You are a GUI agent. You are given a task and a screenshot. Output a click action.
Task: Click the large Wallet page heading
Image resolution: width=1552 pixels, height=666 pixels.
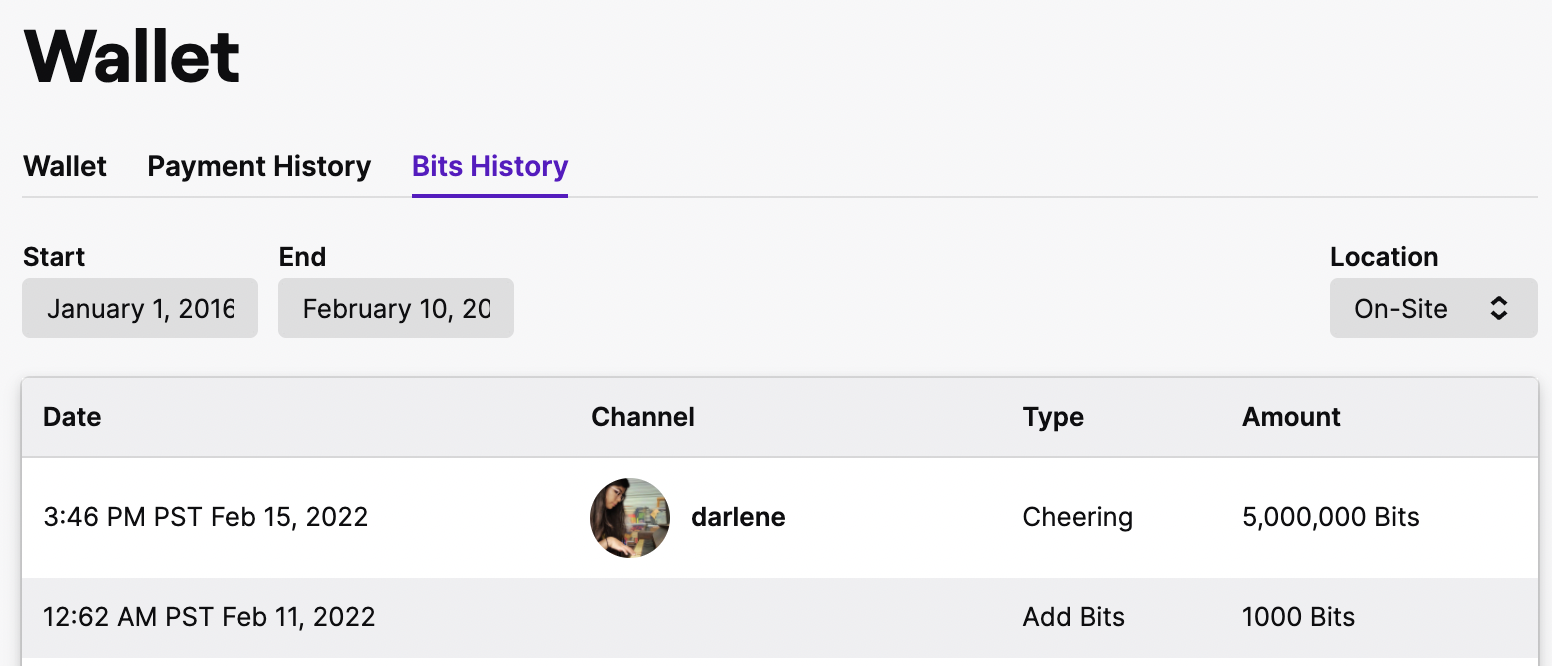coord(132,57)
